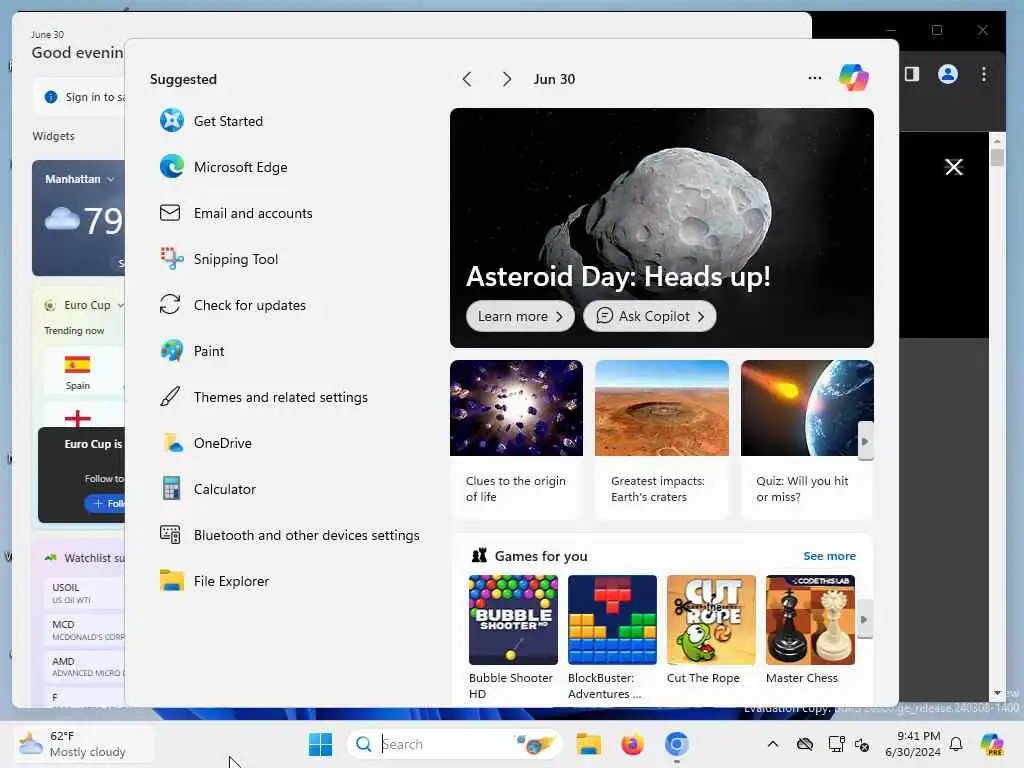Open Get Started from the Suggested list

click(211, 121)
